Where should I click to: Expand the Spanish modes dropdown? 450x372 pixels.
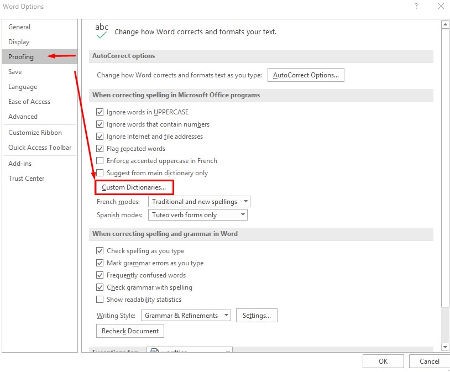(x=198, y=215)
